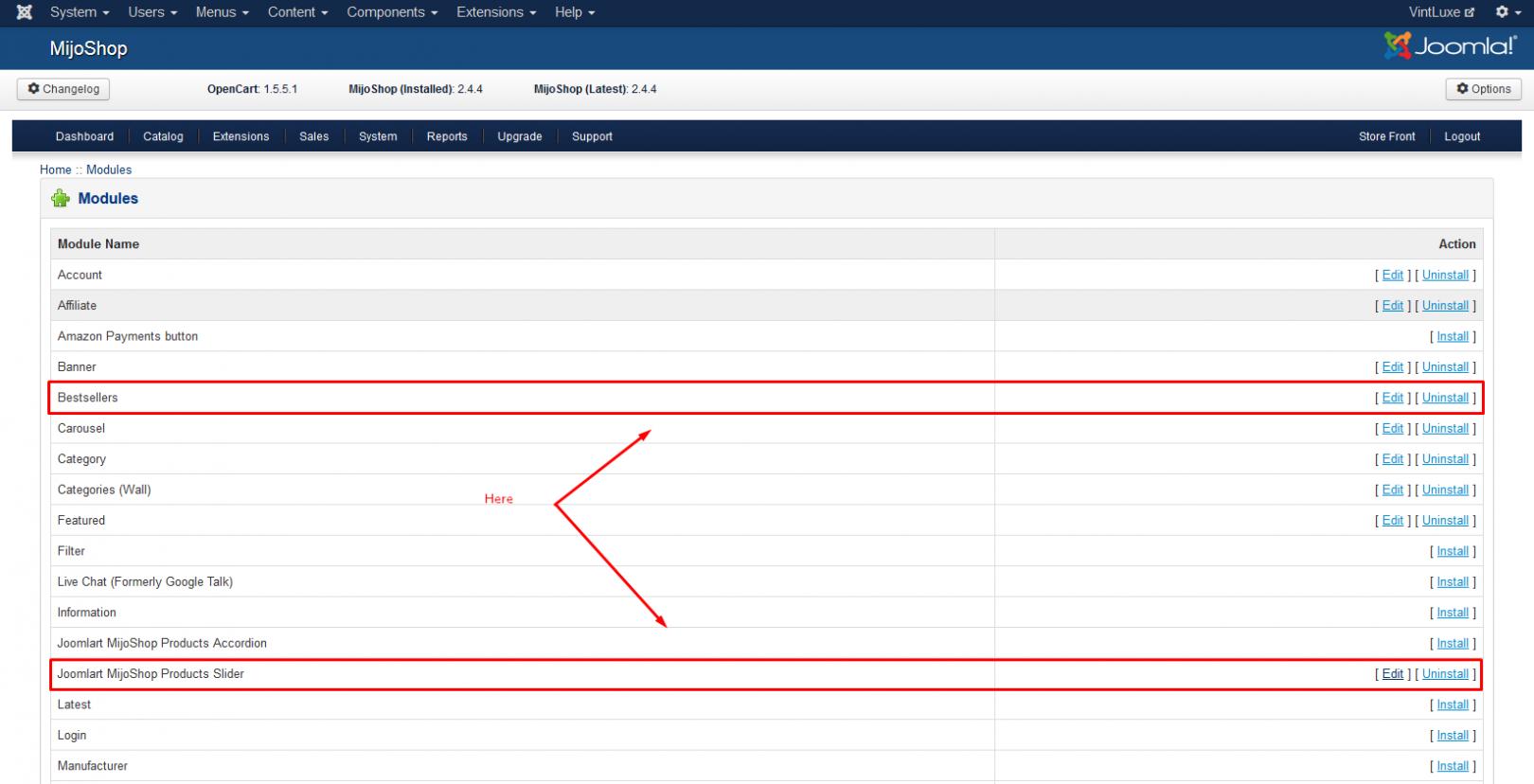Edit the Account module
The image size is (1534, 784).
point(1393,275)
